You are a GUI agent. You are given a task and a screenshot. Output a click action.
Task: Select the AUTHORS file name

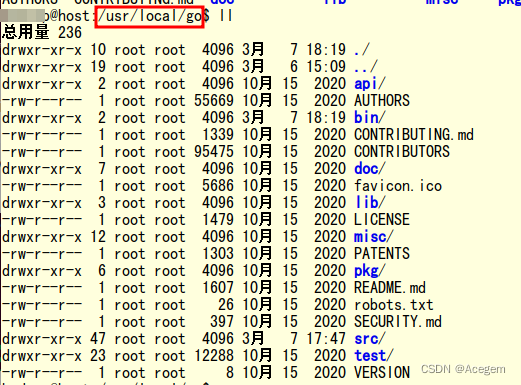[x=382, y=101]
